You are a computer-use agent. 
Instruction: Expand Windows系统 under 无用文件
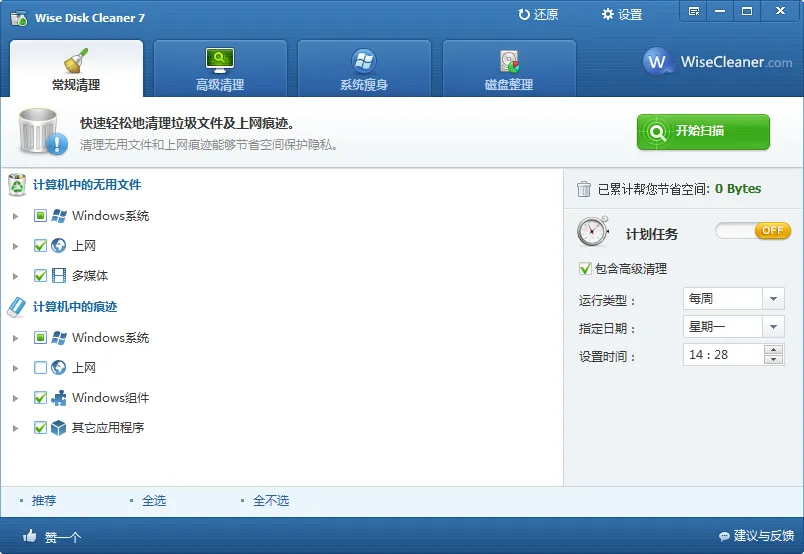15,216
